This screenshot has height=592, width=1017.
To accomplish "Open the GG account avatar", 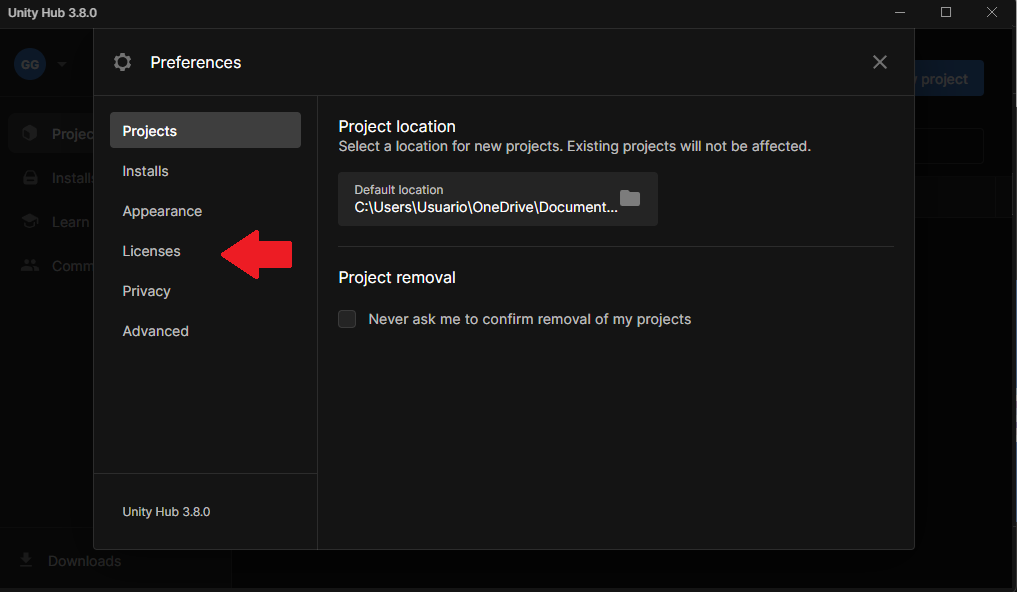I will 30,64.
